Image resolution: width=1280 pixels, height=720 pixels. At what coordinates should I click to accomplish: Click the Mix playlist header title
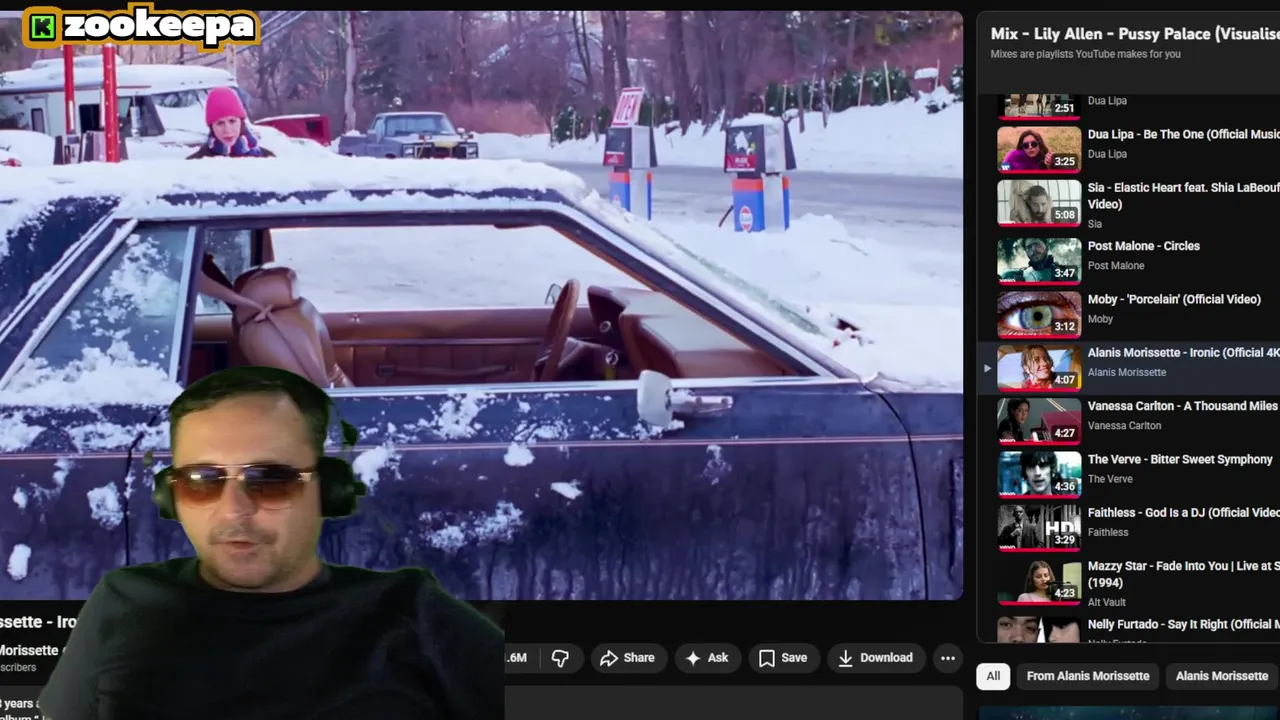1134,34
